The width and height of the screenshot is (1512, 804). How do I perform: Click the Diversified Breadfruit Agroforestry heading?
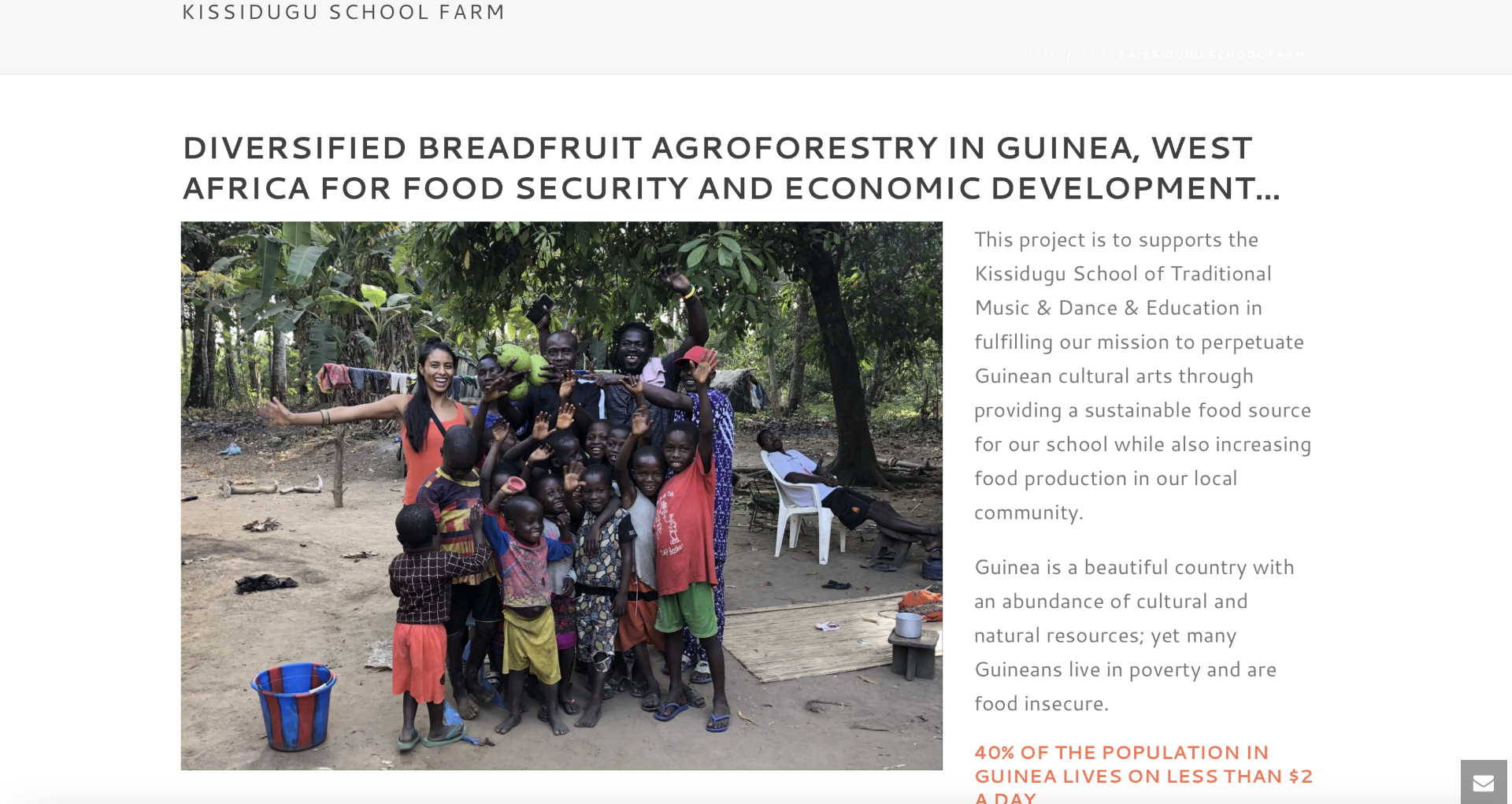[x=717, y=148]
